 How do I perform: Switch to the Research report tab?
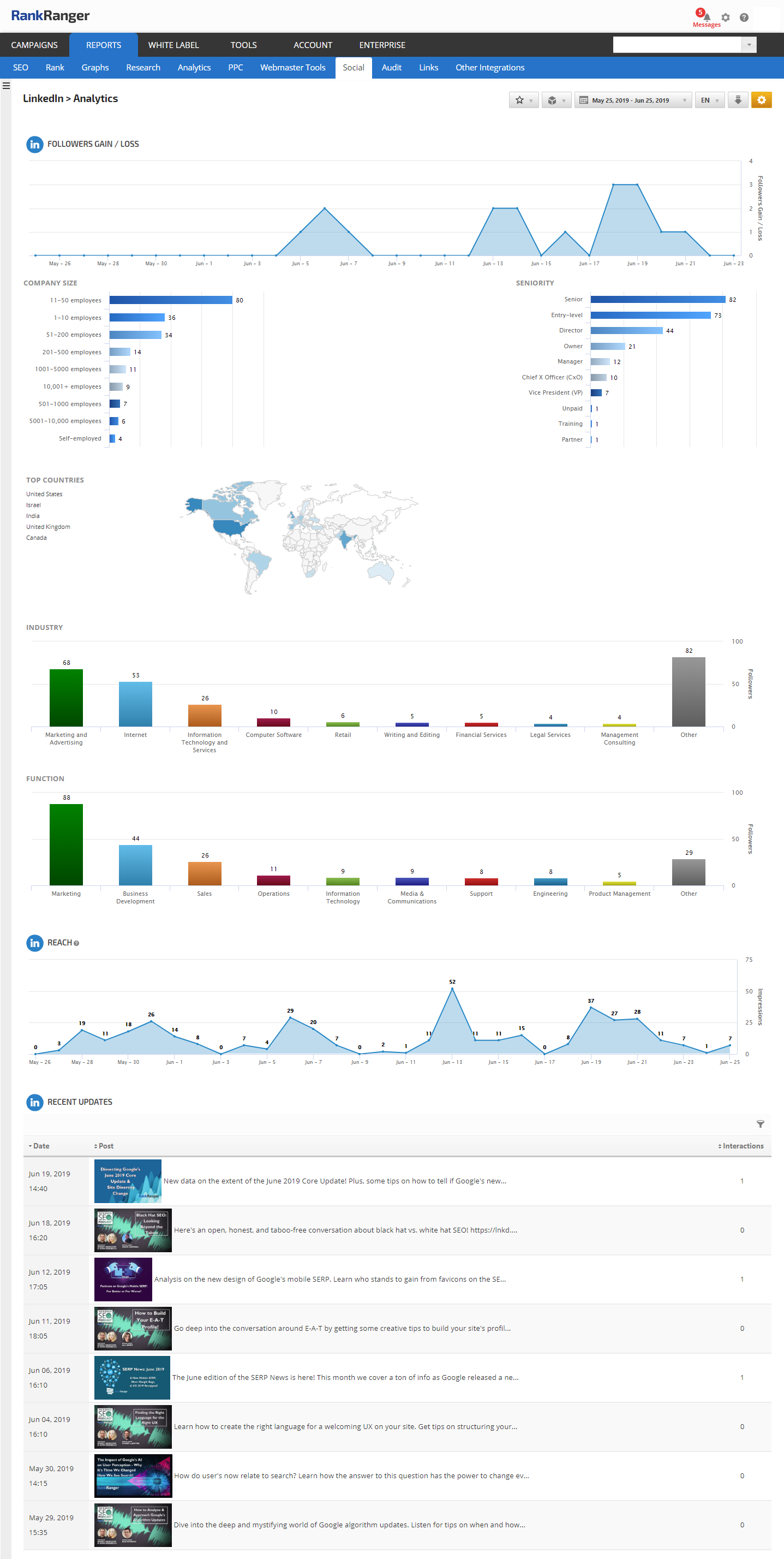[x=143, y=67]
